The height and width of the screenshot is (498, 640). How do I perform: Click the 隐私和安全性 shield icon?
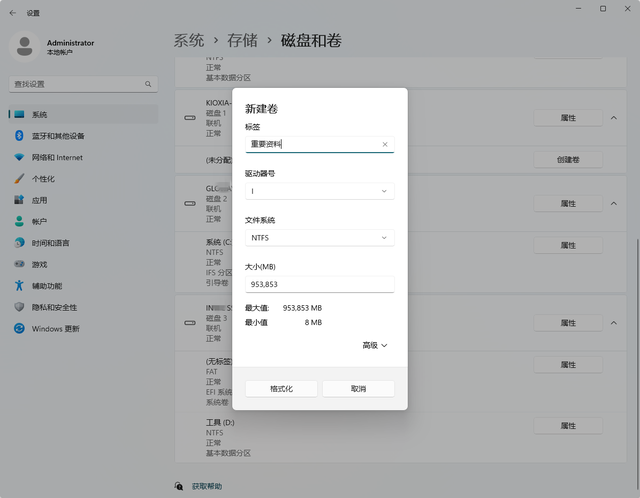coord(19,307)
